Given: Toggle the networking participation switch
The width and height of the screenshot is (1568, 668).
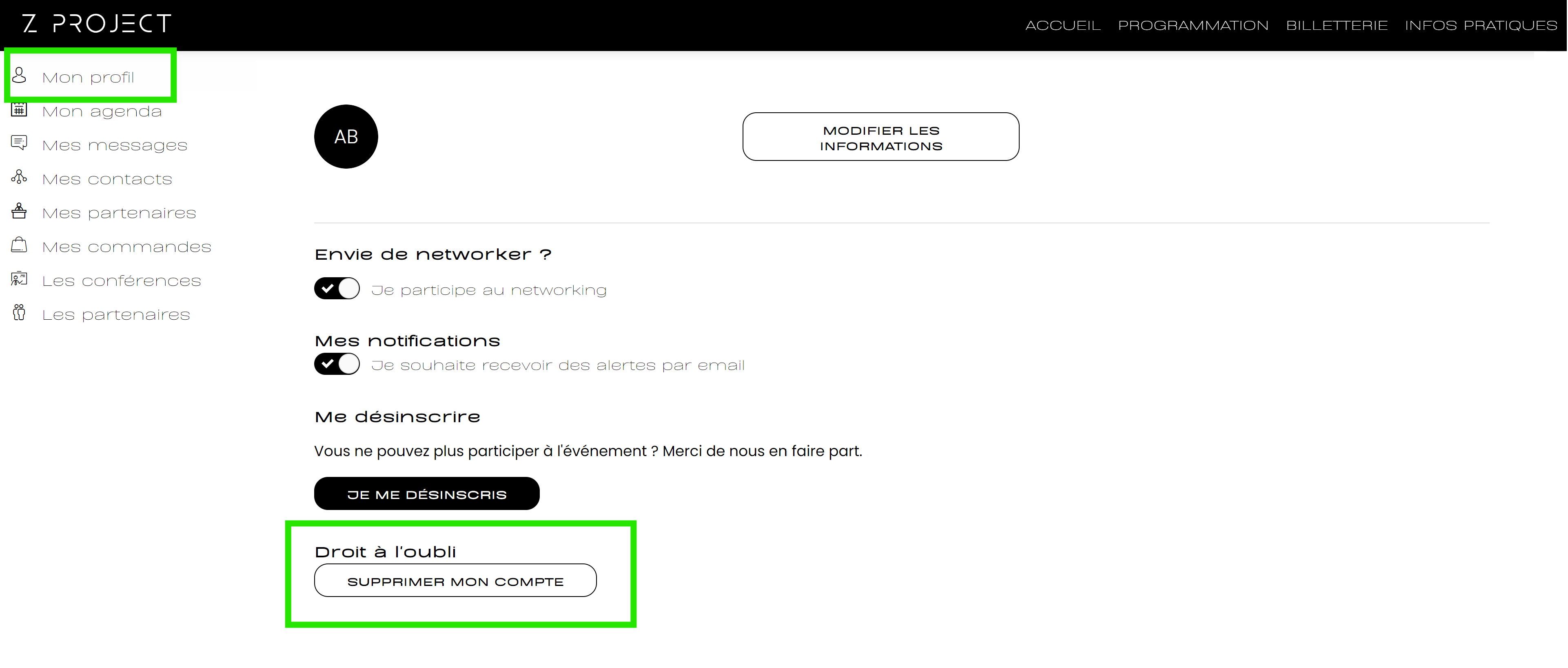Looking at the screenshot, I should click(x=337, y=289).
